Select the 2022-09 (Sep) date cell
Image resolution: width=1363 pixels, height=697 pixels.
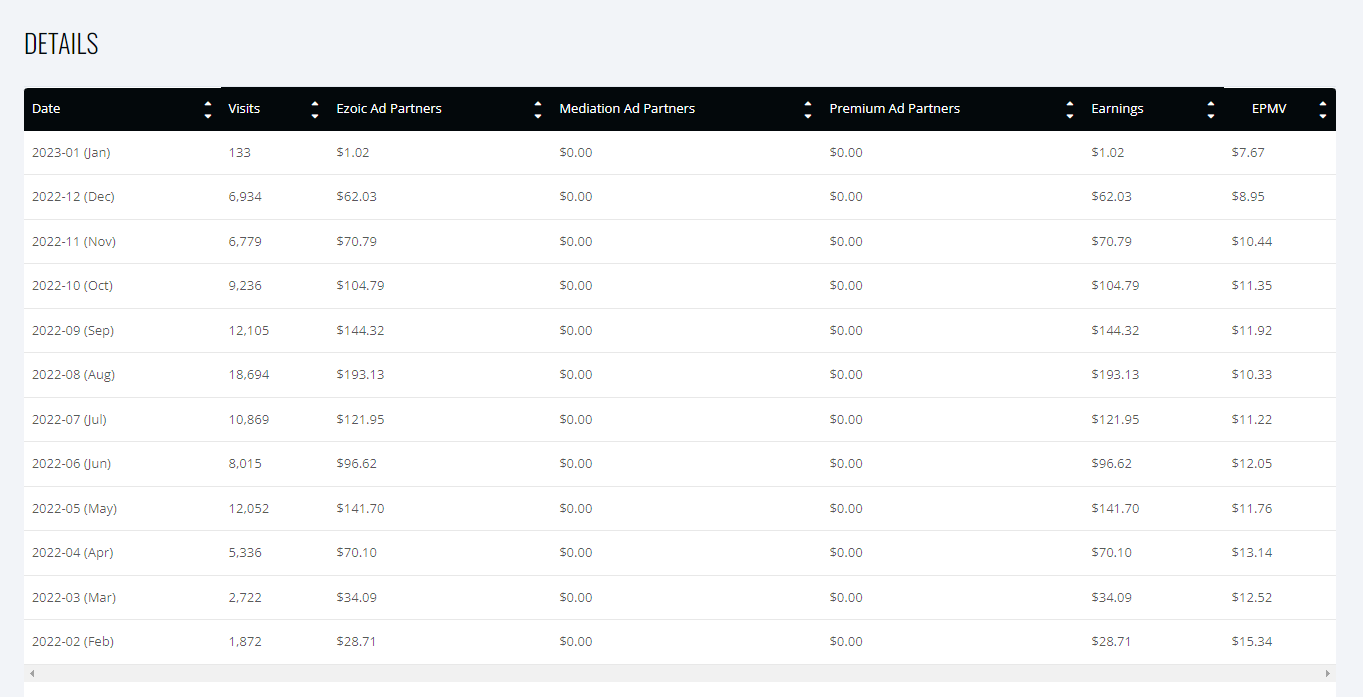click(x=73, y=331)
